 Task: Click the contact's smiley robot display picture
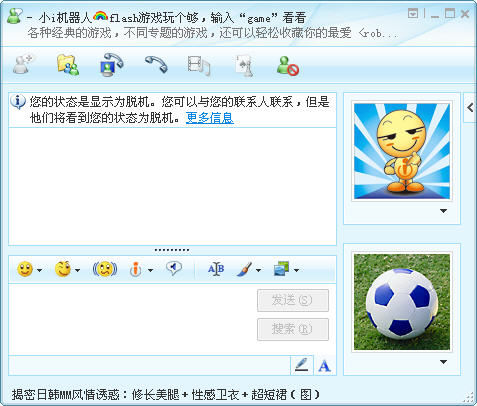point(402,151)
